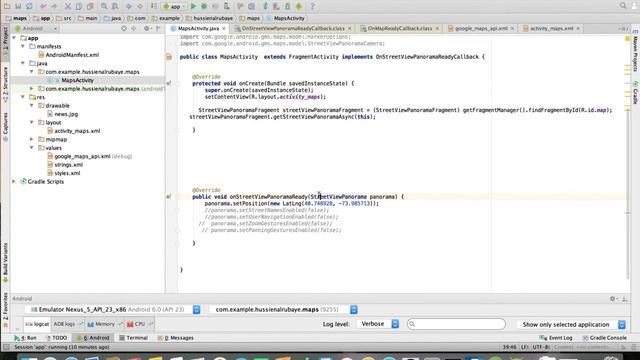The image size is (640, 360).
Task: Open the Android project view dropdown
Action: point(36,29)
